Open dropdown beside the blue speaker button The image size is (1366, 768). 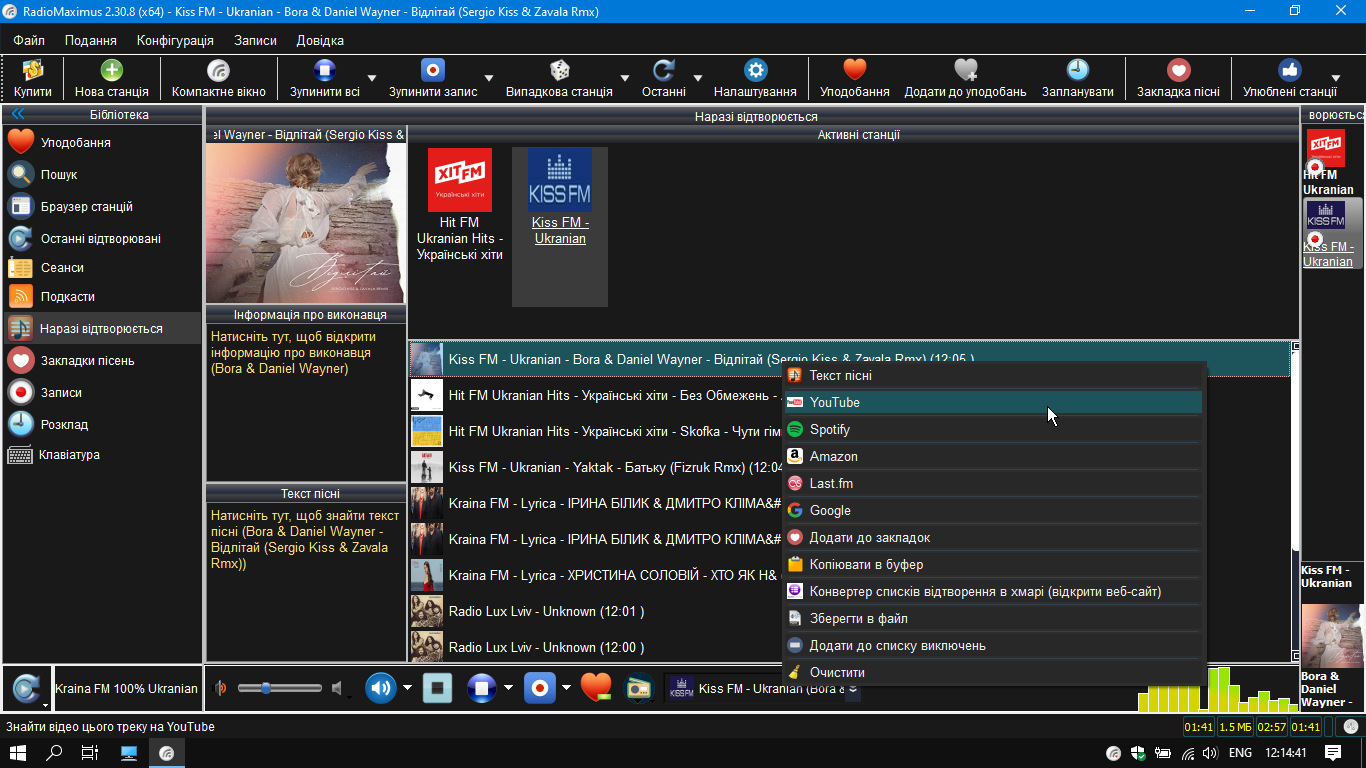(x=407, y=688)
